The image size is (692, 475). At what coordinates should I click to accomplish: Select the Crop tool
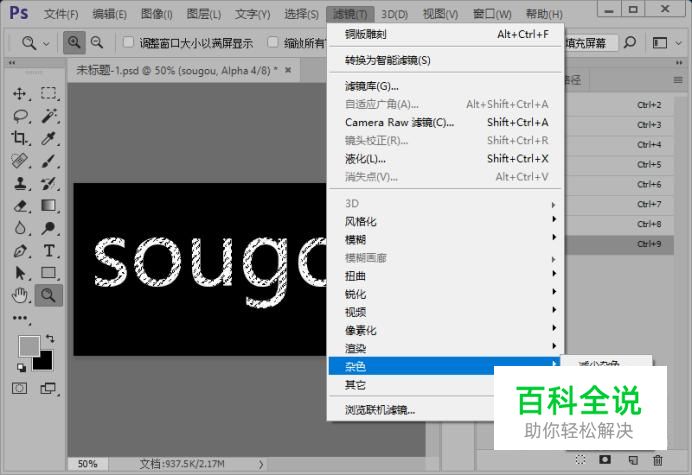[19, 138]
